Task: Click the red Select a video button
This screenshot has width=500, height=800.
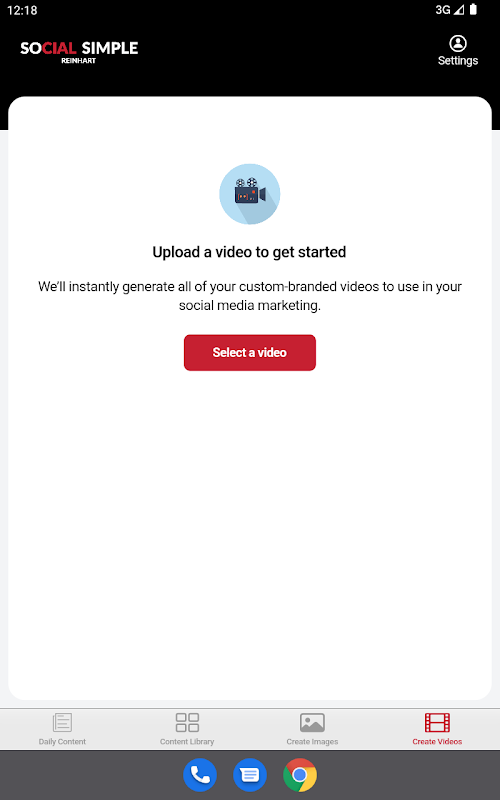Action: [x=249, y=353]
